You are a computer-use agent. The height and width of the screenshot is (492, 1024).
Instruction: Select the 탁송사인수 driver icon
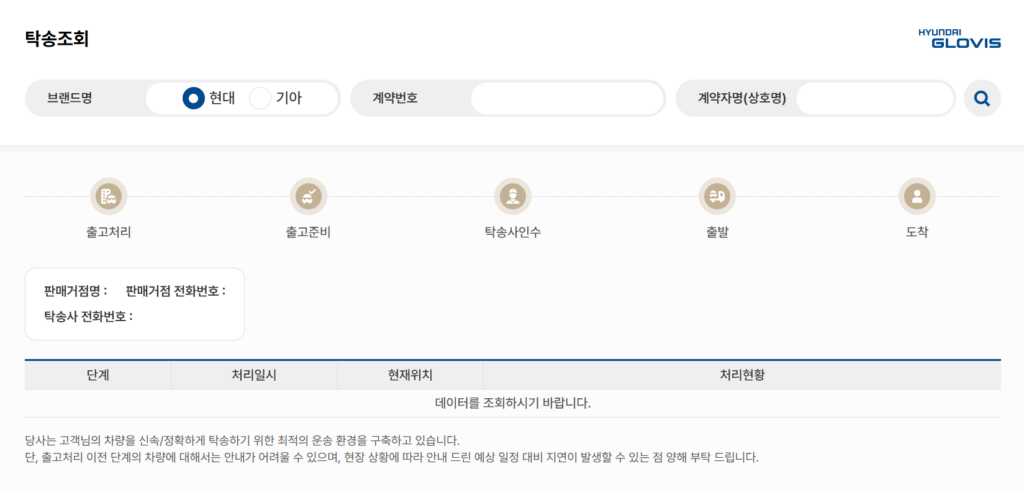click(x=512, y=196)
